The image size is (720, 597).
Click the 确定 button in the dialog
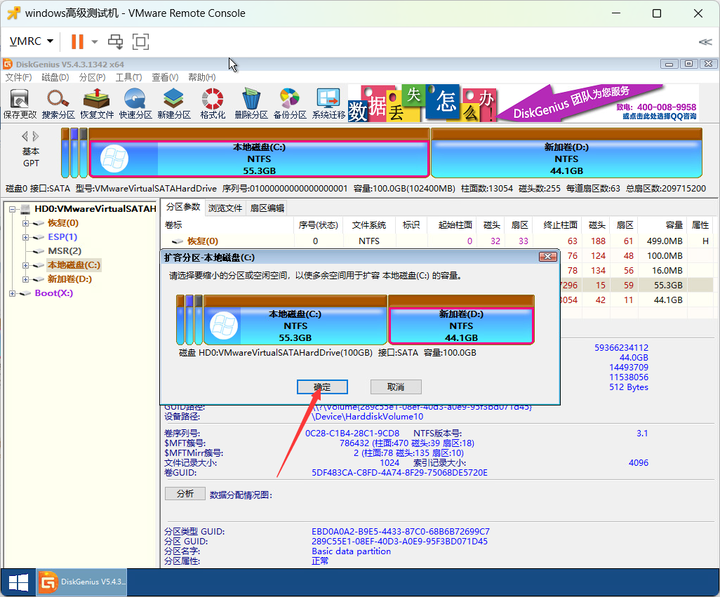tap(322, 387)
